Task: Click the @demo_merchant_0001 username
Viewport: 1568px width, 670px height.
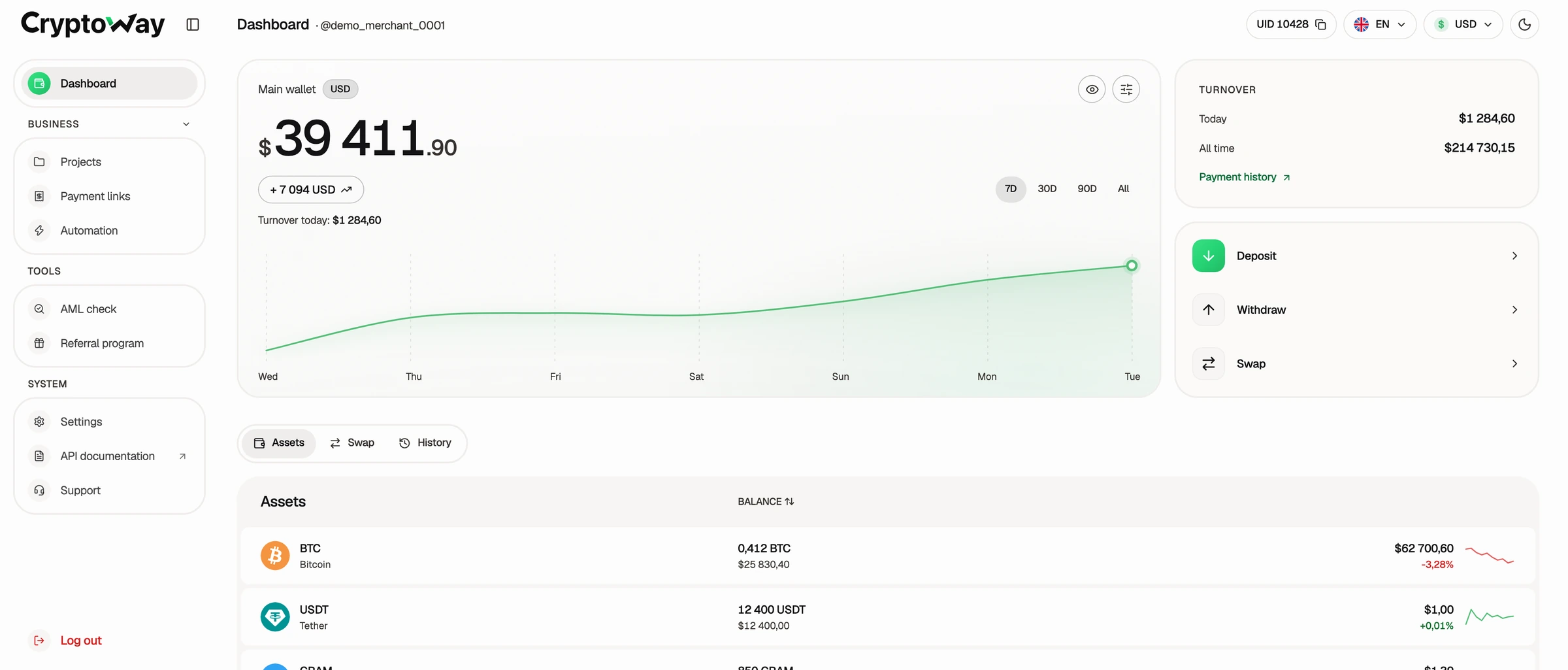Action: tap(382, 25)
